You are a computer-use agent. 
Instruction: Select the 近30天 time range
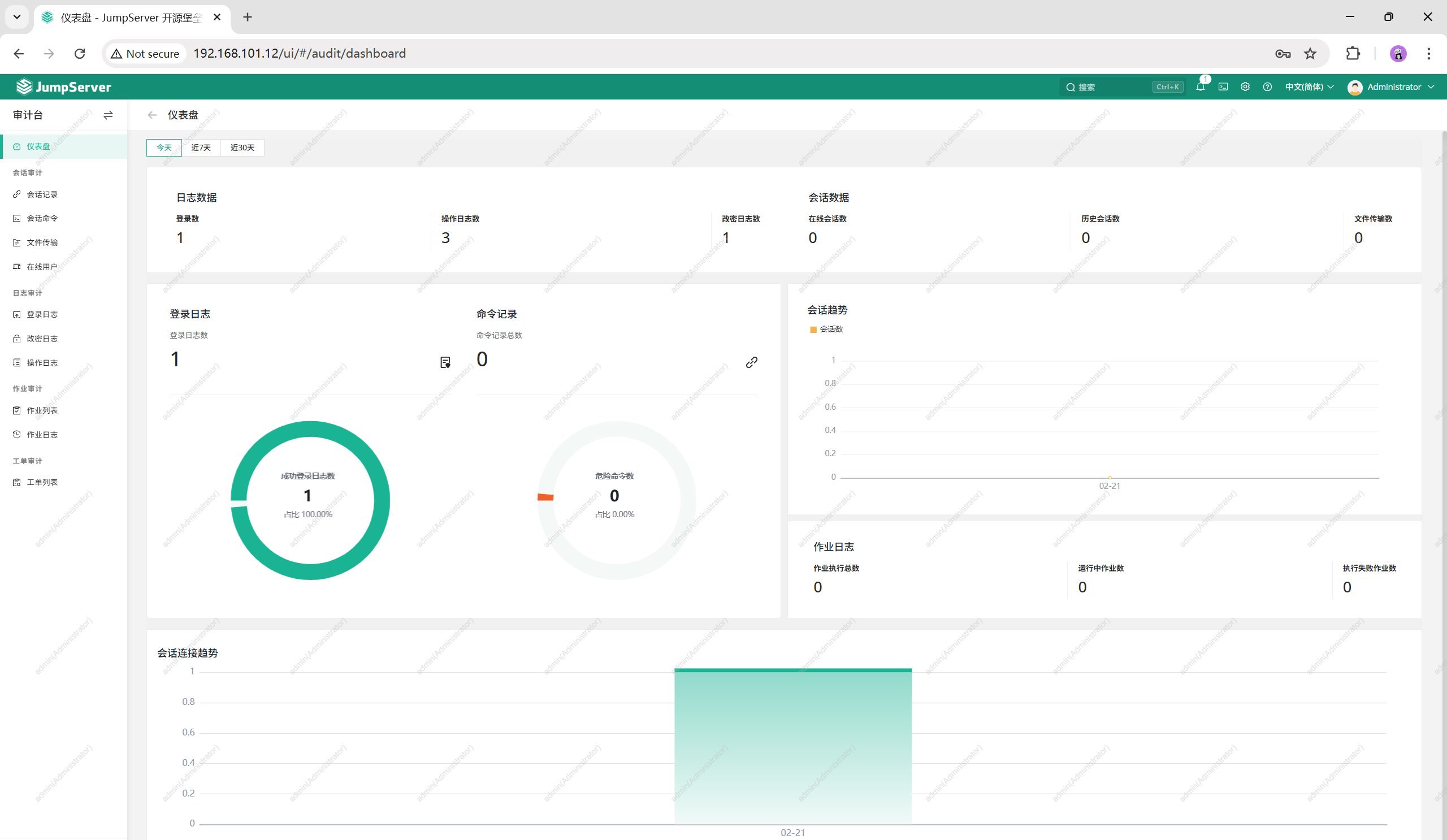tap(242, 148)
